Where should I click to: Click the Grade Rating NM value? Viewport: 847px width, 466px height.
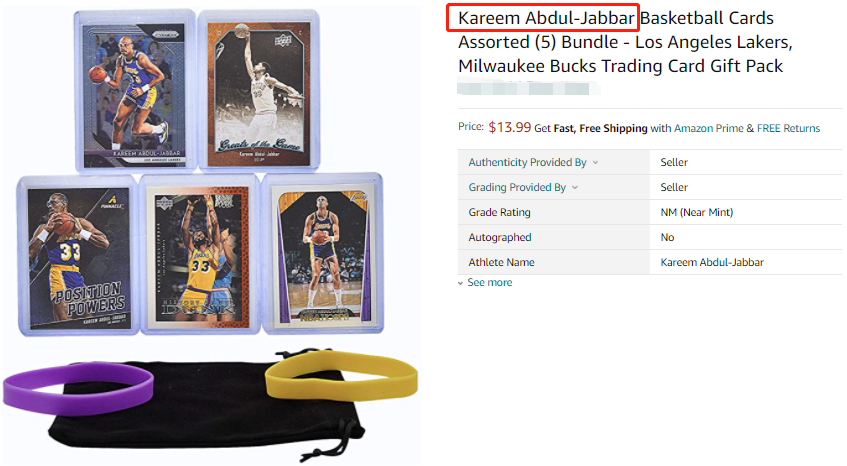(x=696, y=212)
